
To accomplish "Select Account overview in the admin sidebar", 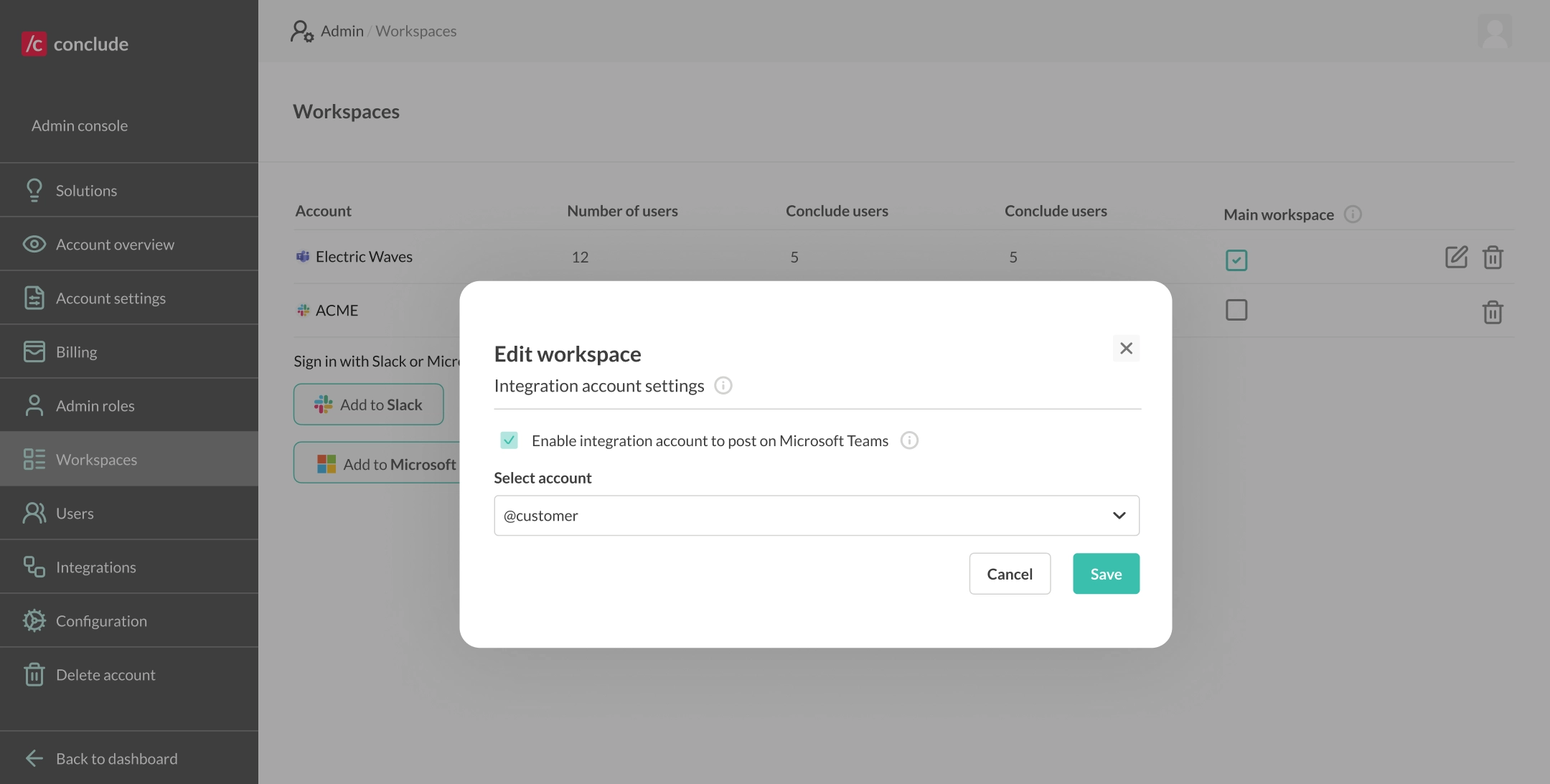I will click(x=116, y=244).
